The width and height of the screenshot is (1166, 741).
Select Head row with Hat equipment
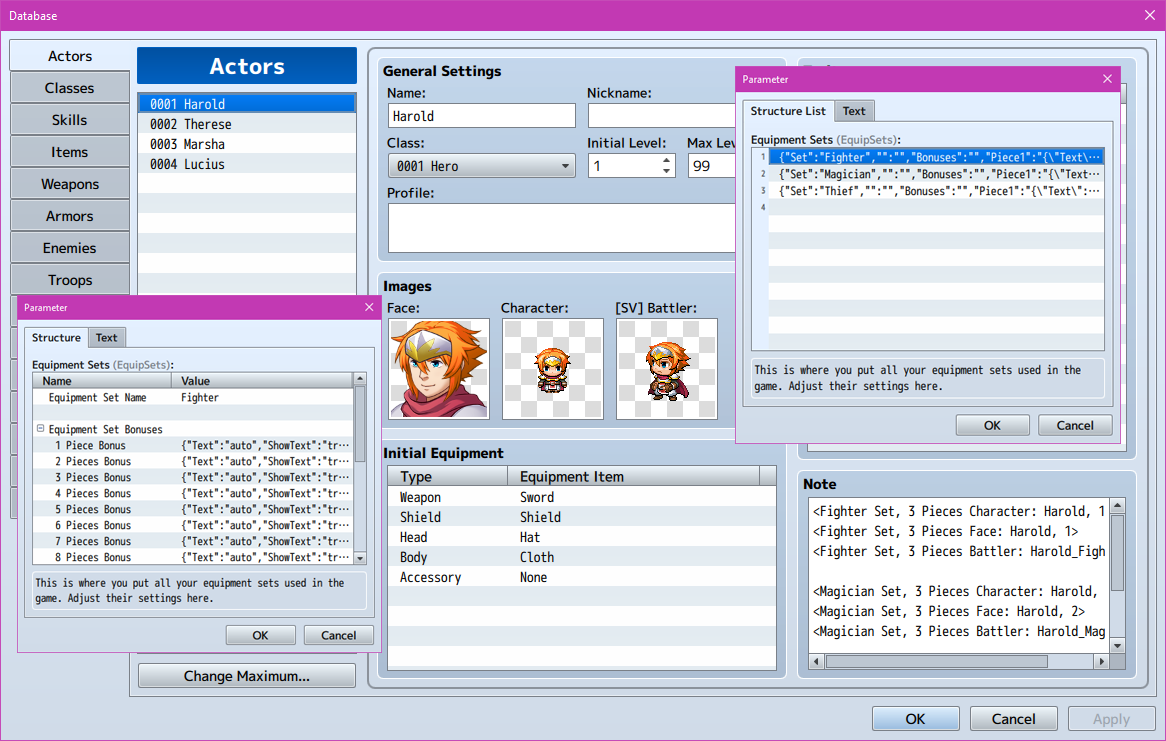[582, 537]
